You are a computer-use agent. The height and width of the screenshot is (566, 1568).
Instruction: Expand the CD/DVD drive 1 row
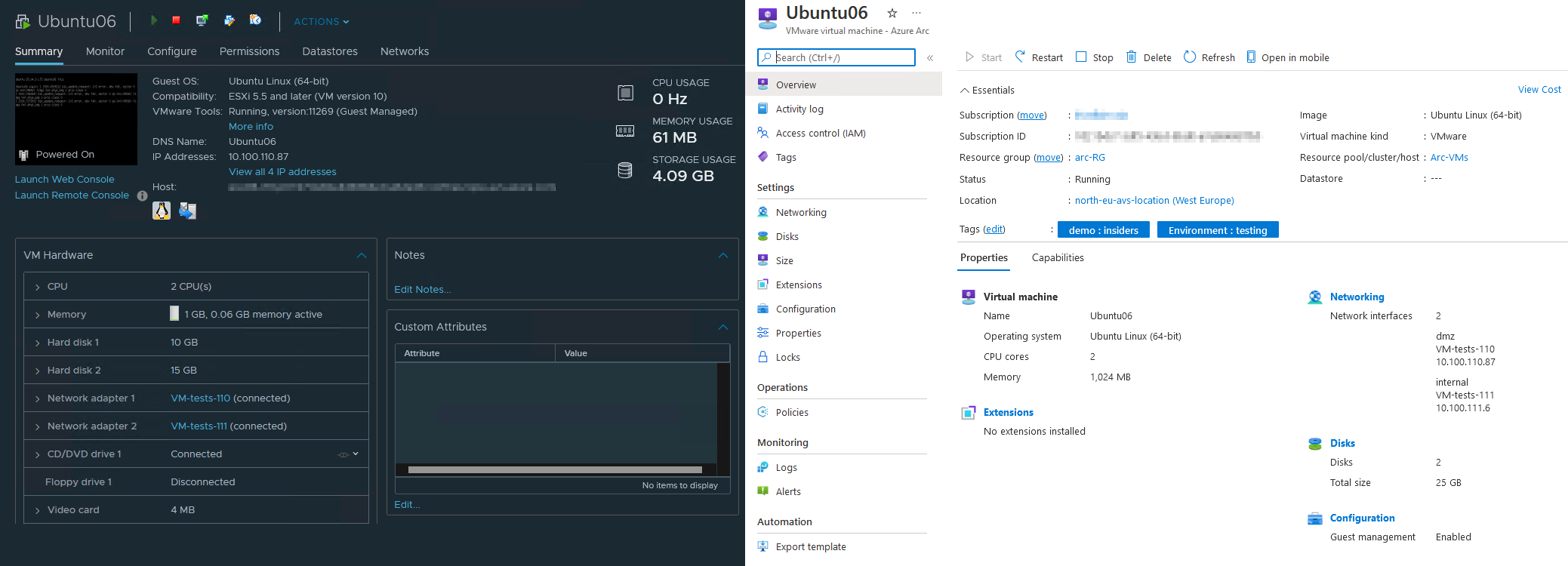(37, 455)
